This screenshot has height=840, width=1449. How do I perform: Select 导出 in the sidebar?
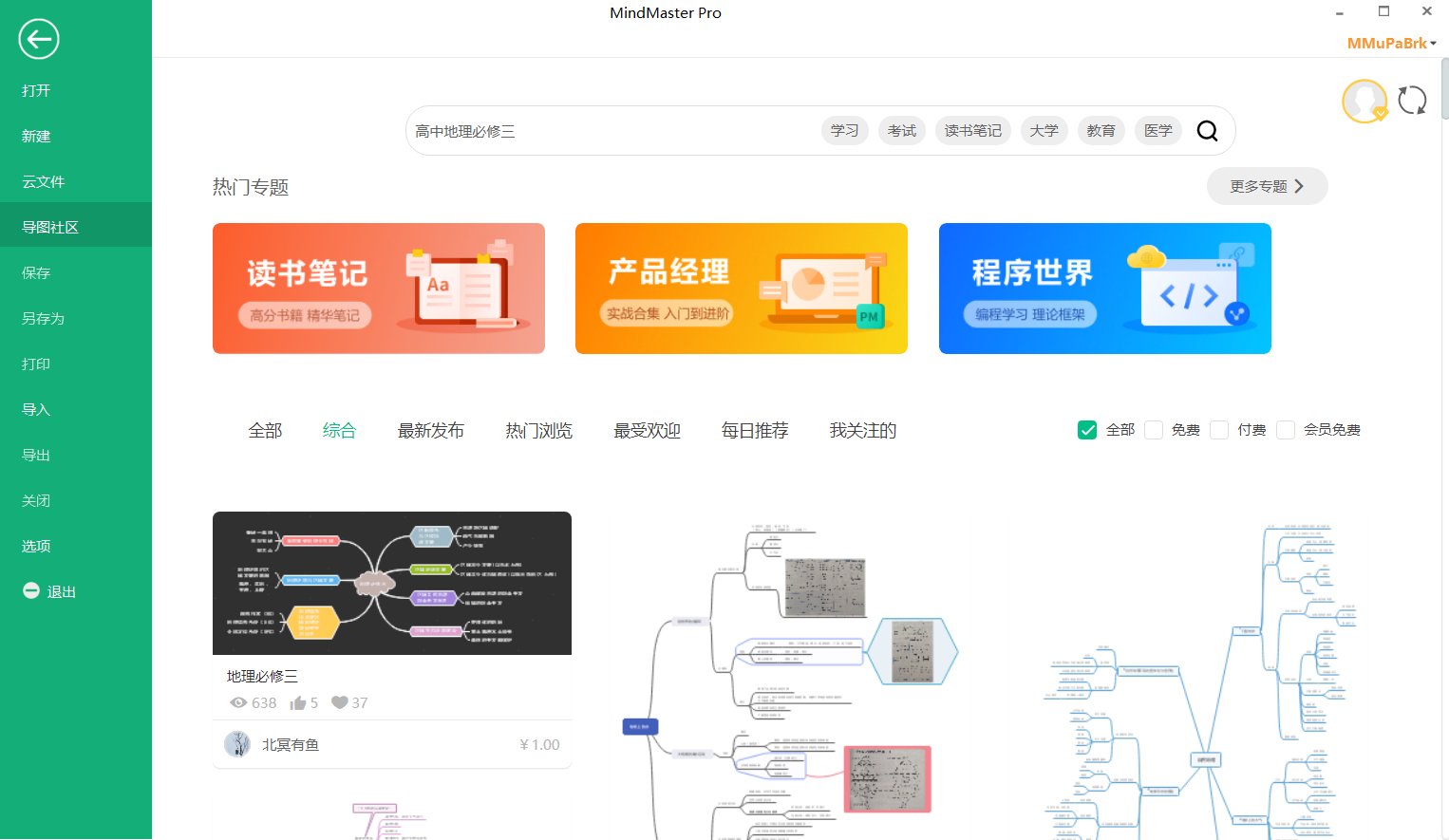pyautogui.click(x=76, y=455)
